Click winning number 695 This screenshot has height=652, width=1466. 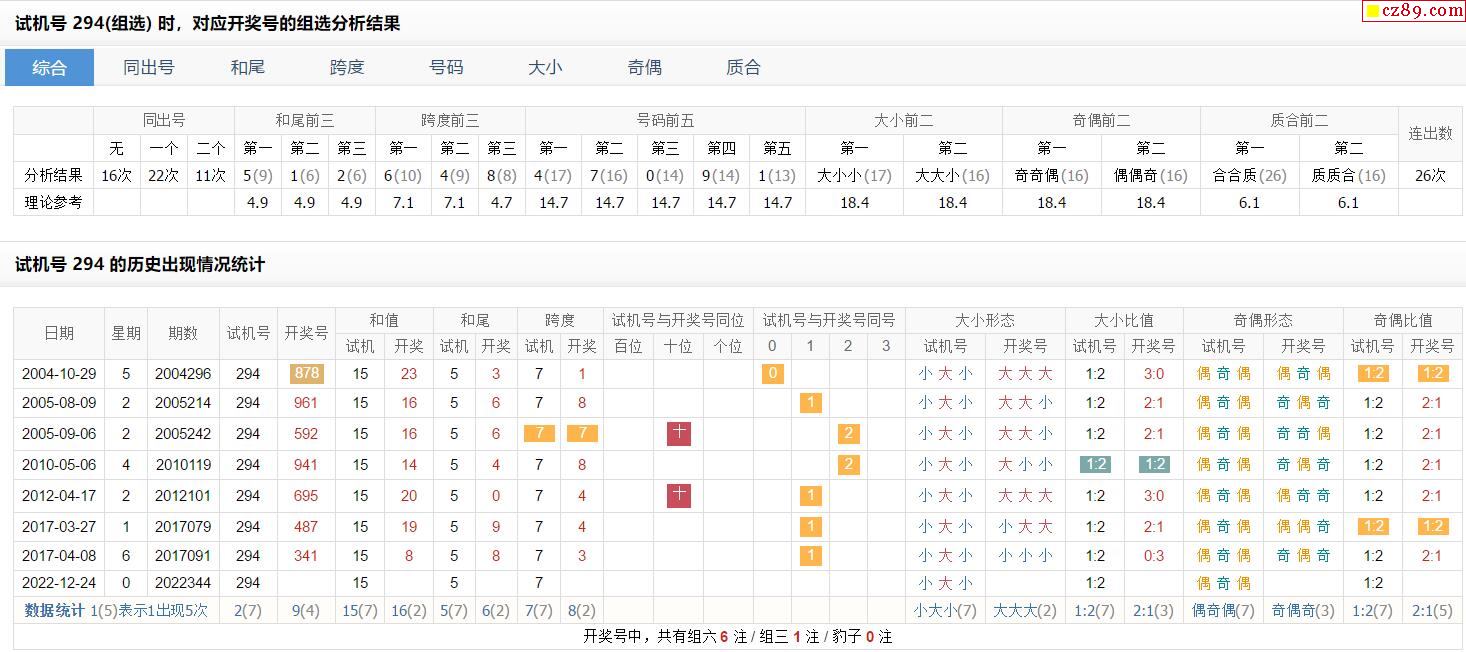pos(306,495)
